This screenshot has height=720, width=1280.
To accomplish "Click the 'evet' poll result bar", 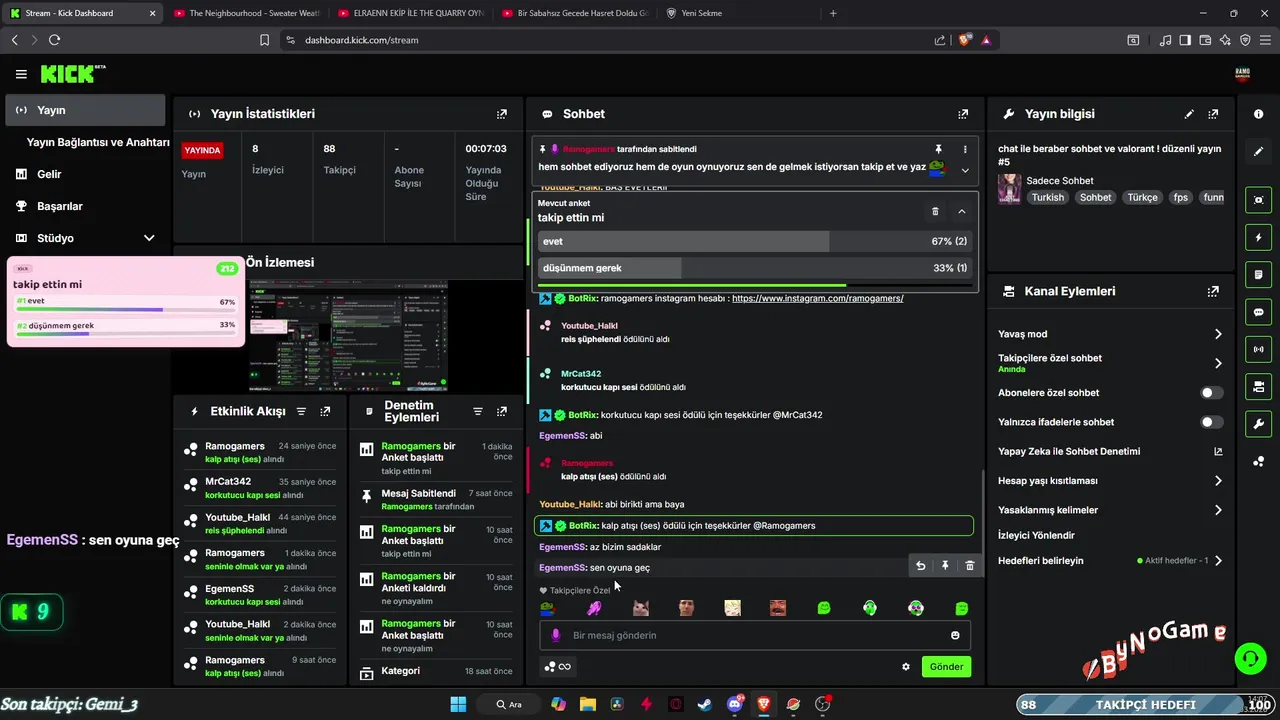I will click(x=754, y=241).
